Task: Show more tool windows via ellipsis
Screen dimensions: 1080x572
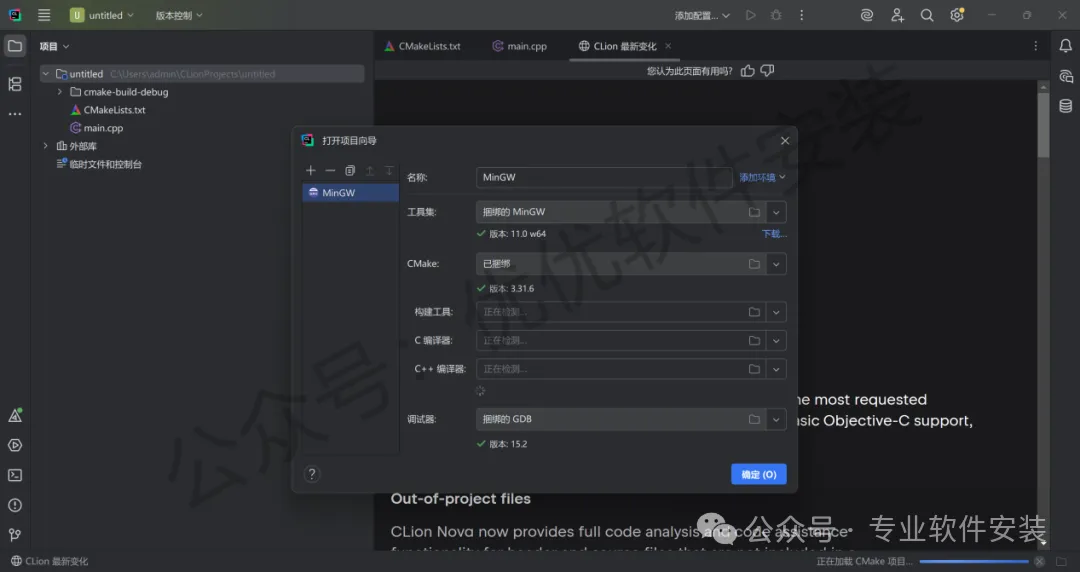Action: pos(14,114)
